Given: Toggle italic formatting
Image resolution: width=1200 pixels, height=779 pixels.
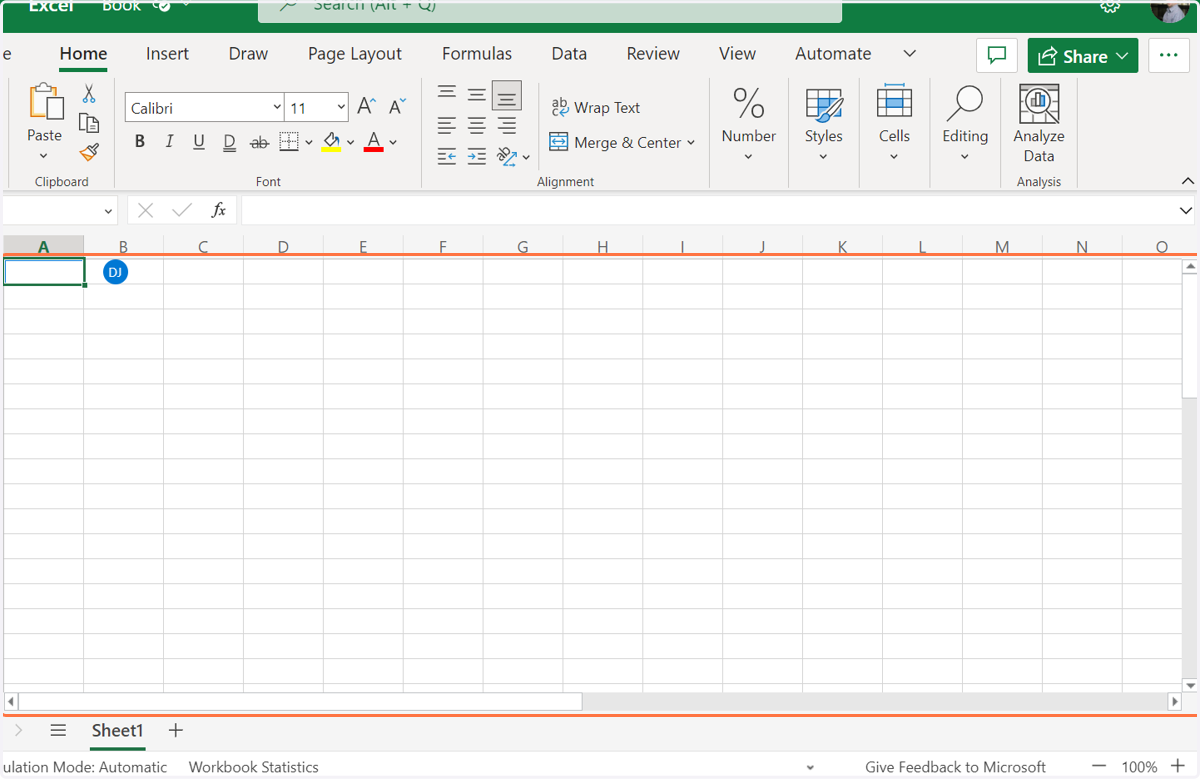Looking at the screenshot, I should (x=169, y=142).
